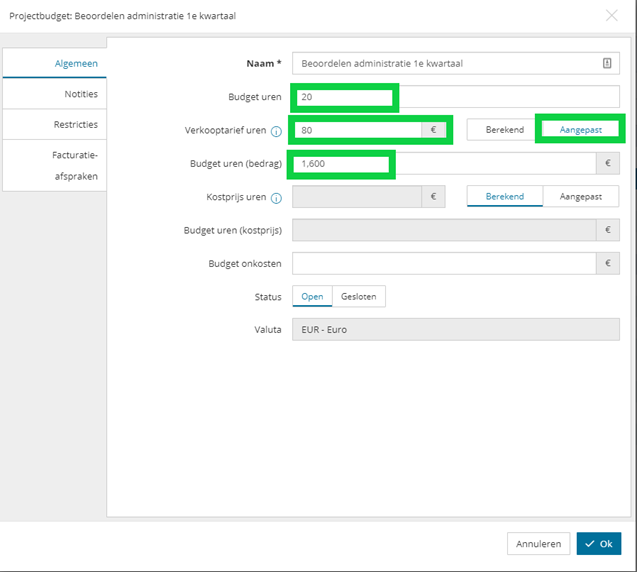
Task: Click the disabled Kostprijs uren field
Action: point(357,197)
